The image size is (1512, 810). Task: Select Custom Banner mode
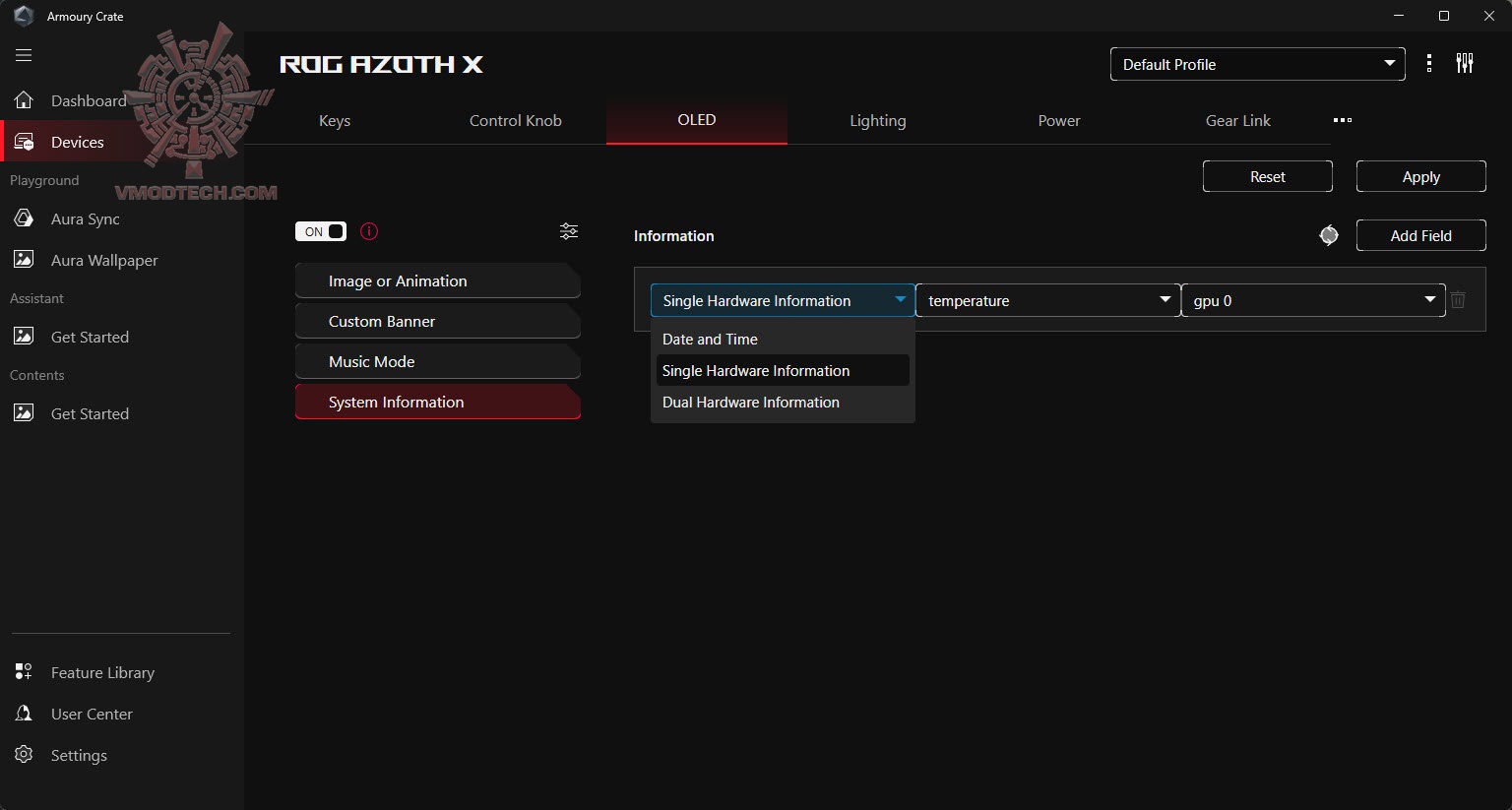(x=438, y=321)
